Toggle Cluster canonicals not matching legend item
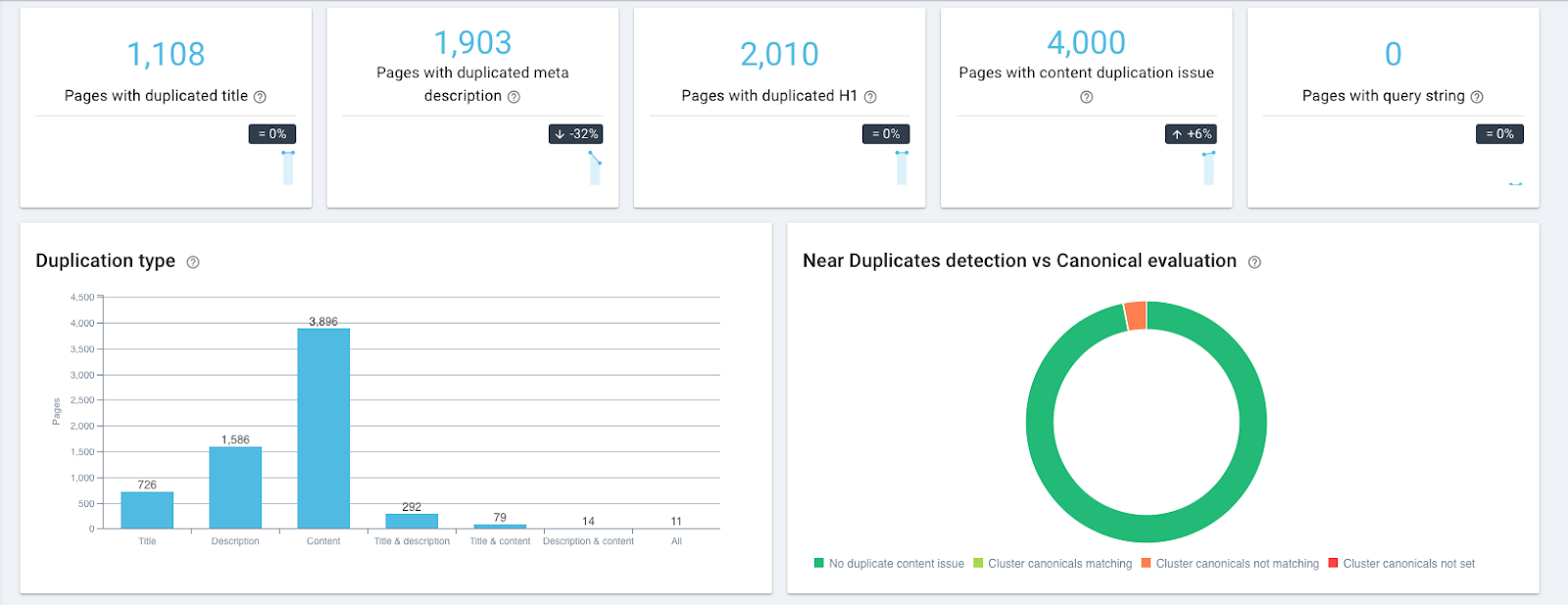The width and height of the screenshot is (1568, 605). (x=1229, y=564)
